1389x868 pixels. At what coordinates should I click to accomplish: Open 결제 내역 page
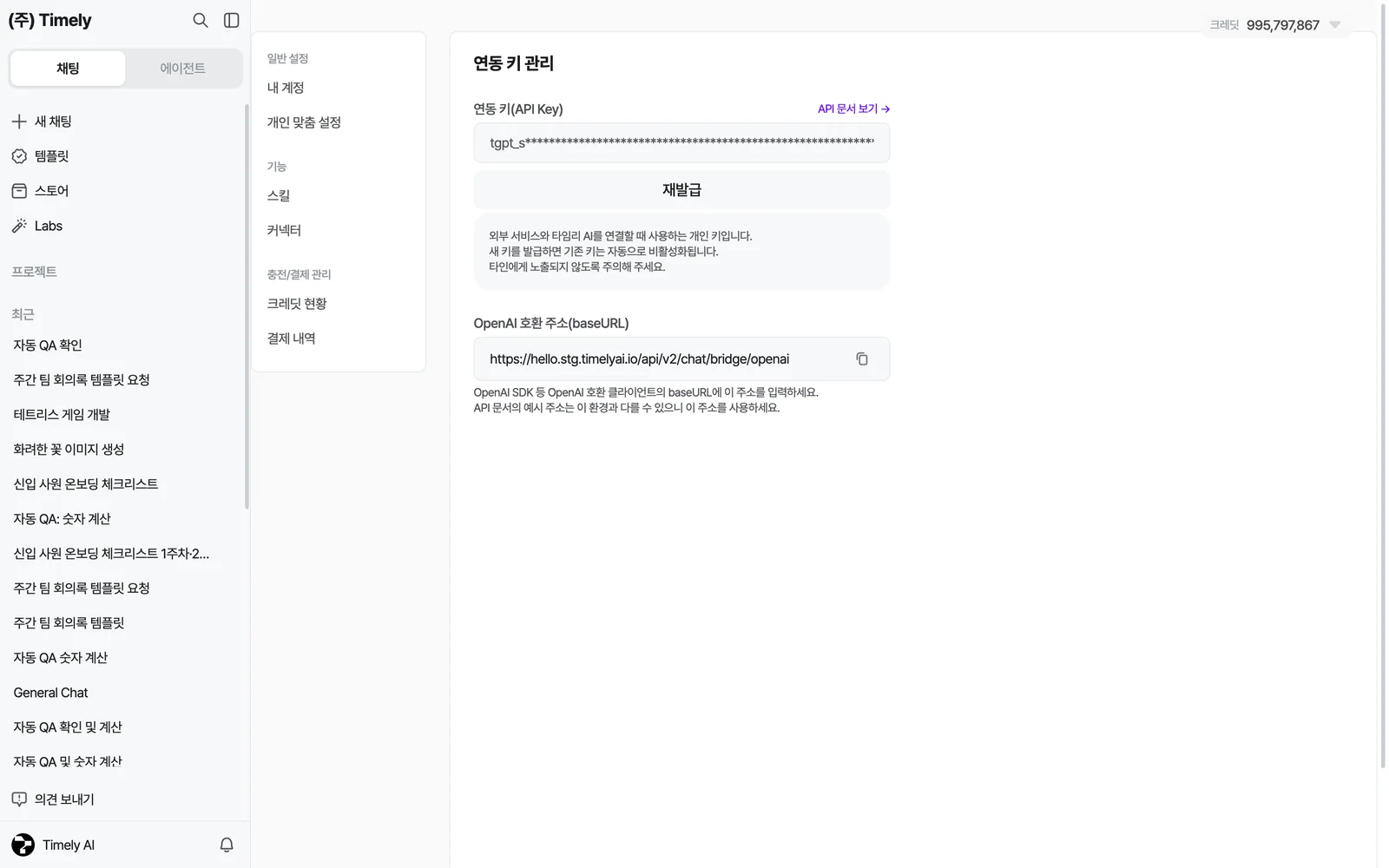[291, 339]
